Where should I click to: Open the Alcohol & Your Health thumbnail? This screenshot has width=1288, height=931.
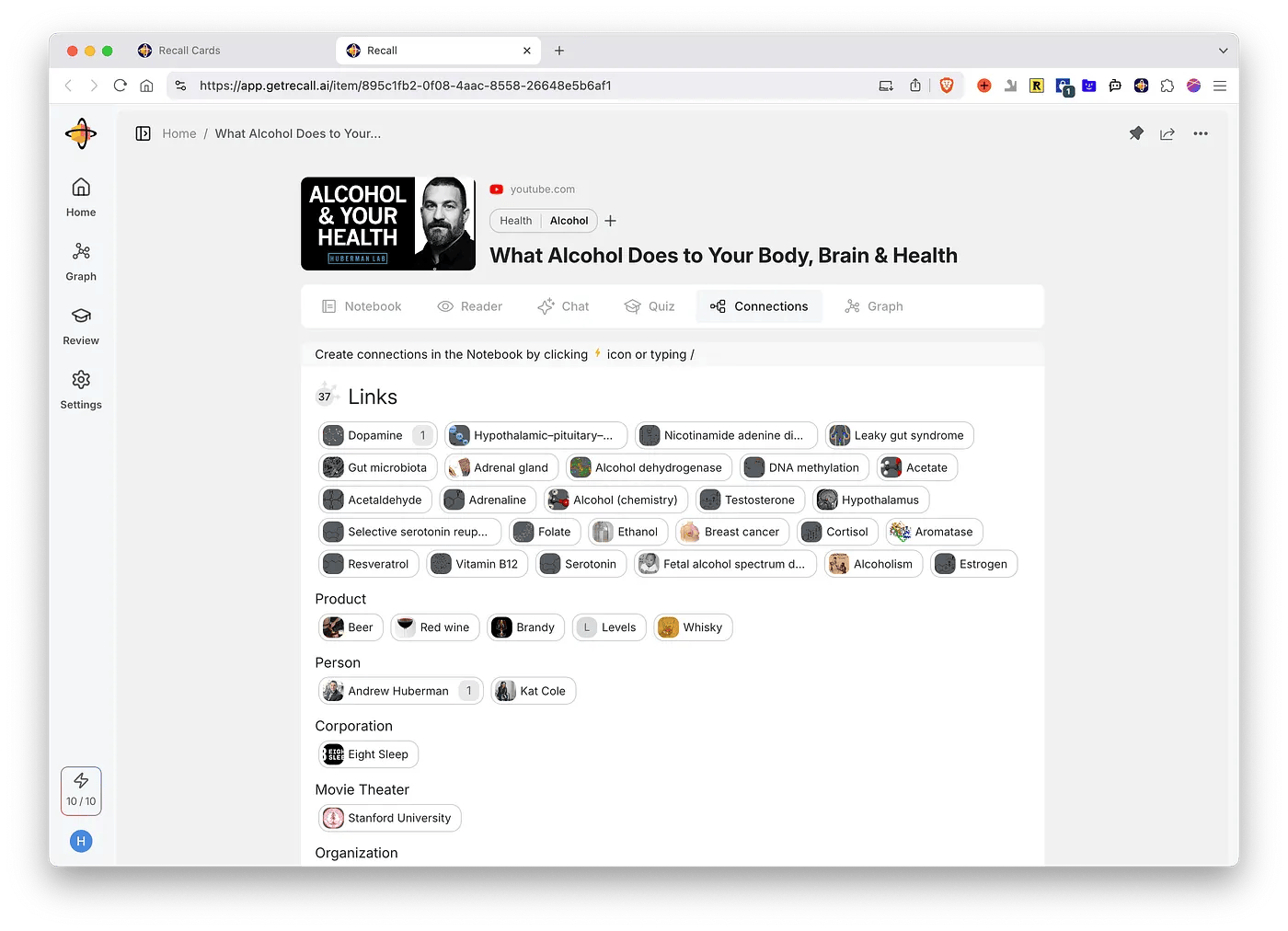tap(388, 224)
